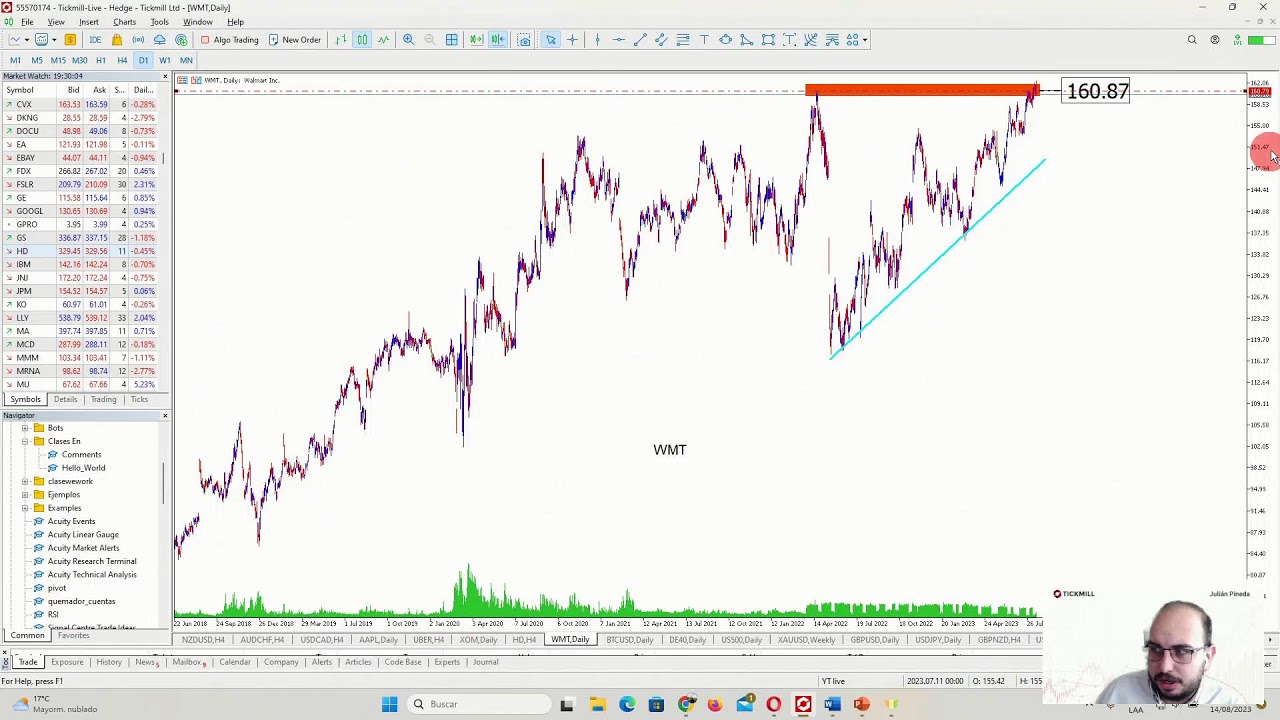Open the account profile icon

[1214, 40]
